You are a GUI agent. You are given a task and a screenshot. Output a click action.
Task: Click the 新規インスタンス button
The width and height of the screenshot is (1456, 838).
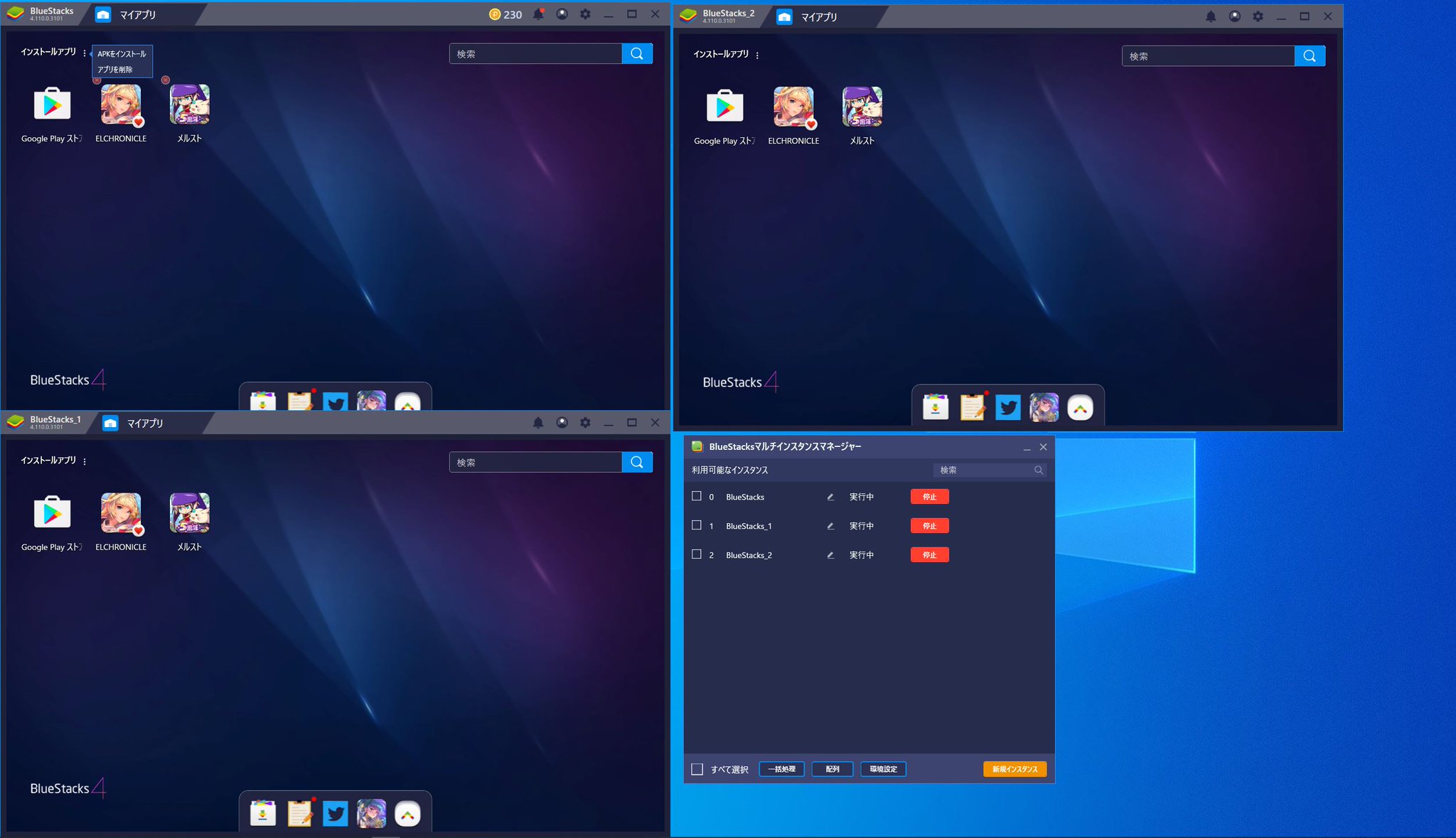click(x=1015, y=769)
